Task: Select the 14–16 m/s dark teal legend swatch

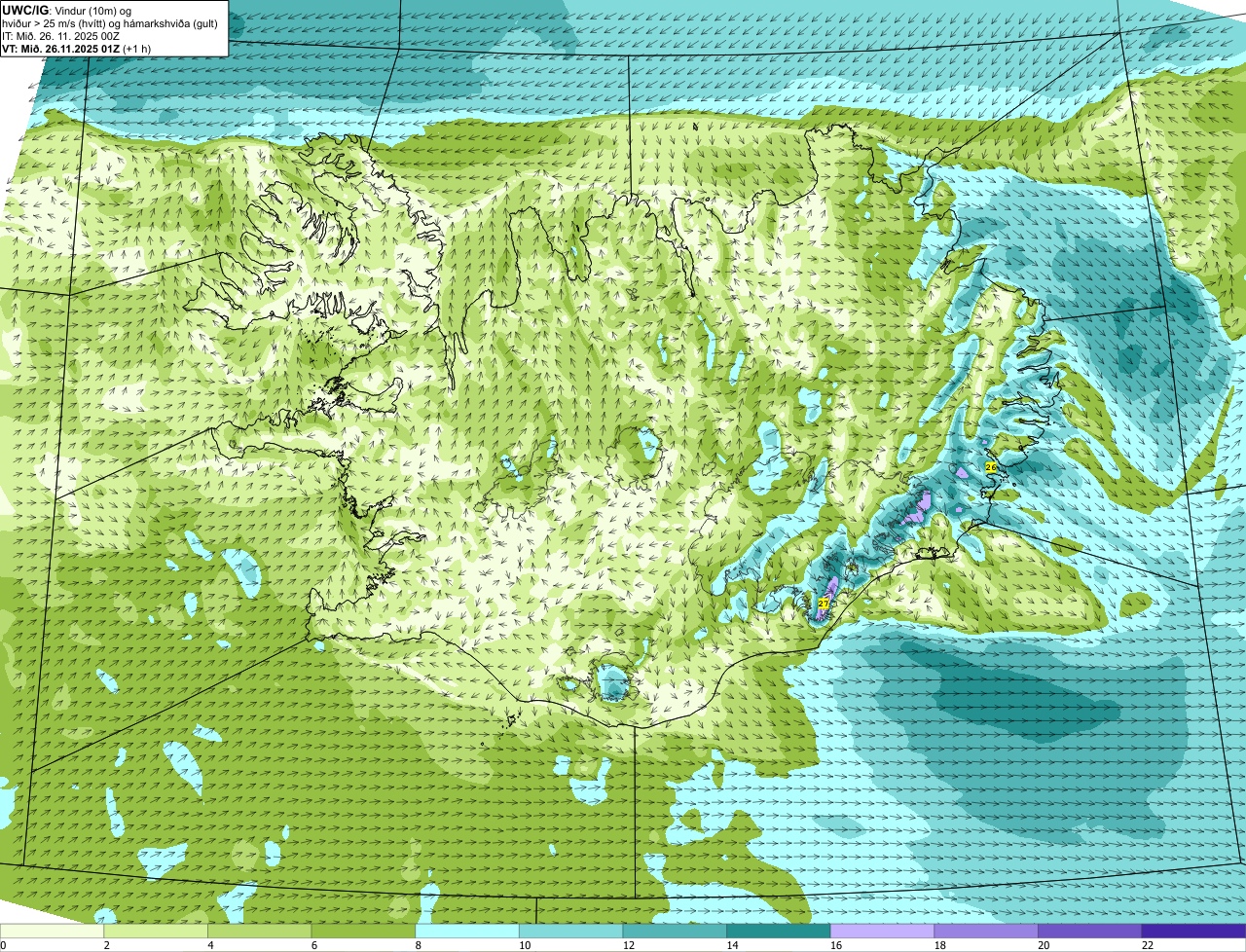Action: 779,931
